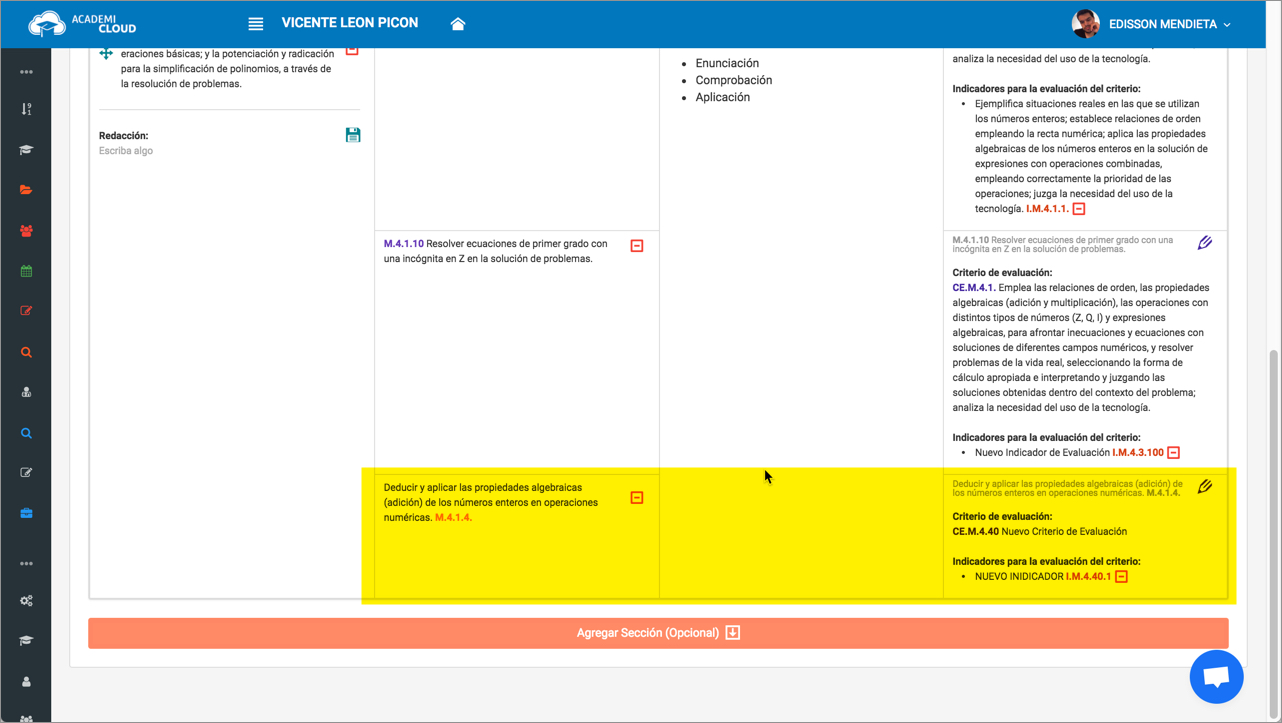Screen dimensions: 1282x723
Task: Open the chat bubble support widget
Action: coord(1217,677)
